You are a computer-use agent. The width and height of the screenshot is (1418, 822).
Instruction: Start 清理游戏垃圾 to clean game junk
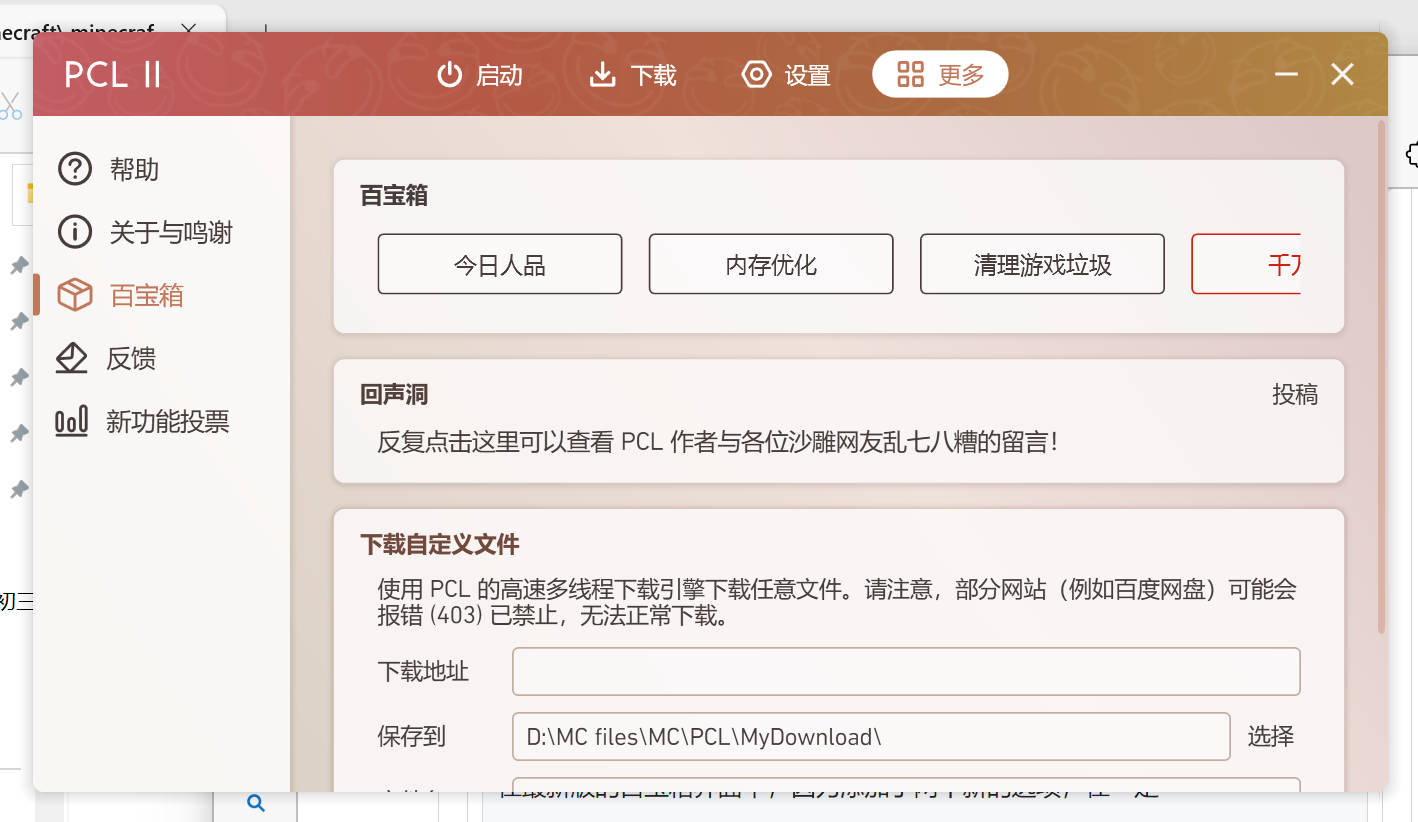[x=1042, y=263]
